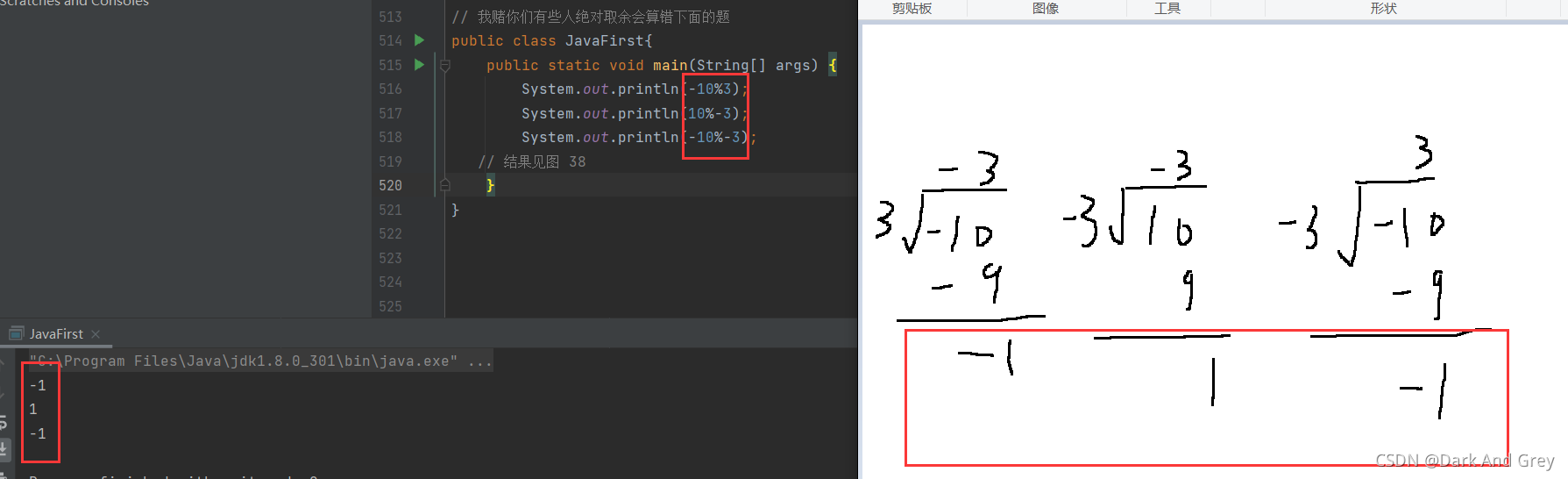Click line number 521 in the gutter
Image resolution: width=1568 pixels, height=479 pixels.
(x=390, y=210)
